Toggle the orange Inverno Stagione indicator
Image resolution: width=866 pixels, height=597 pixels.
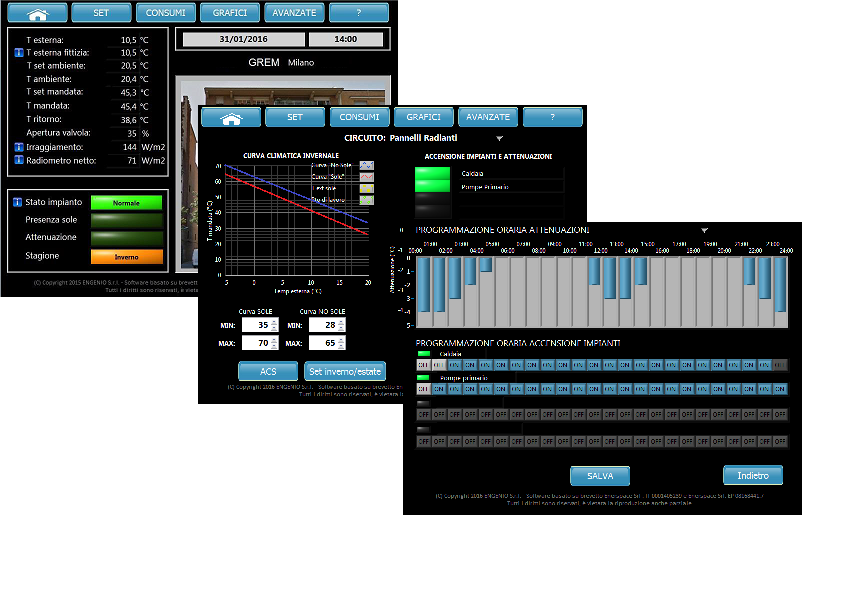[127, 257]
